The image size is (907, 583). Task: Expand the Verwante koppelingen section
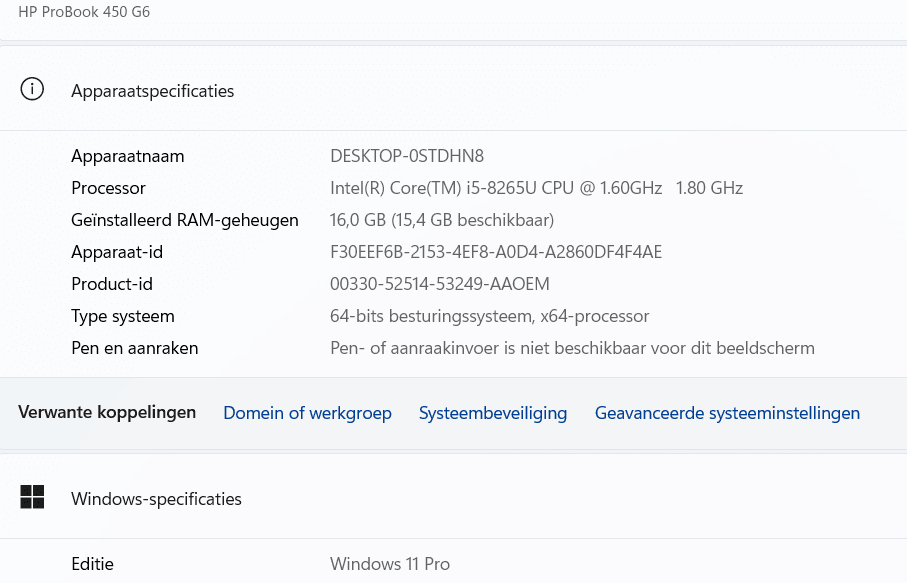click(107, 412)
